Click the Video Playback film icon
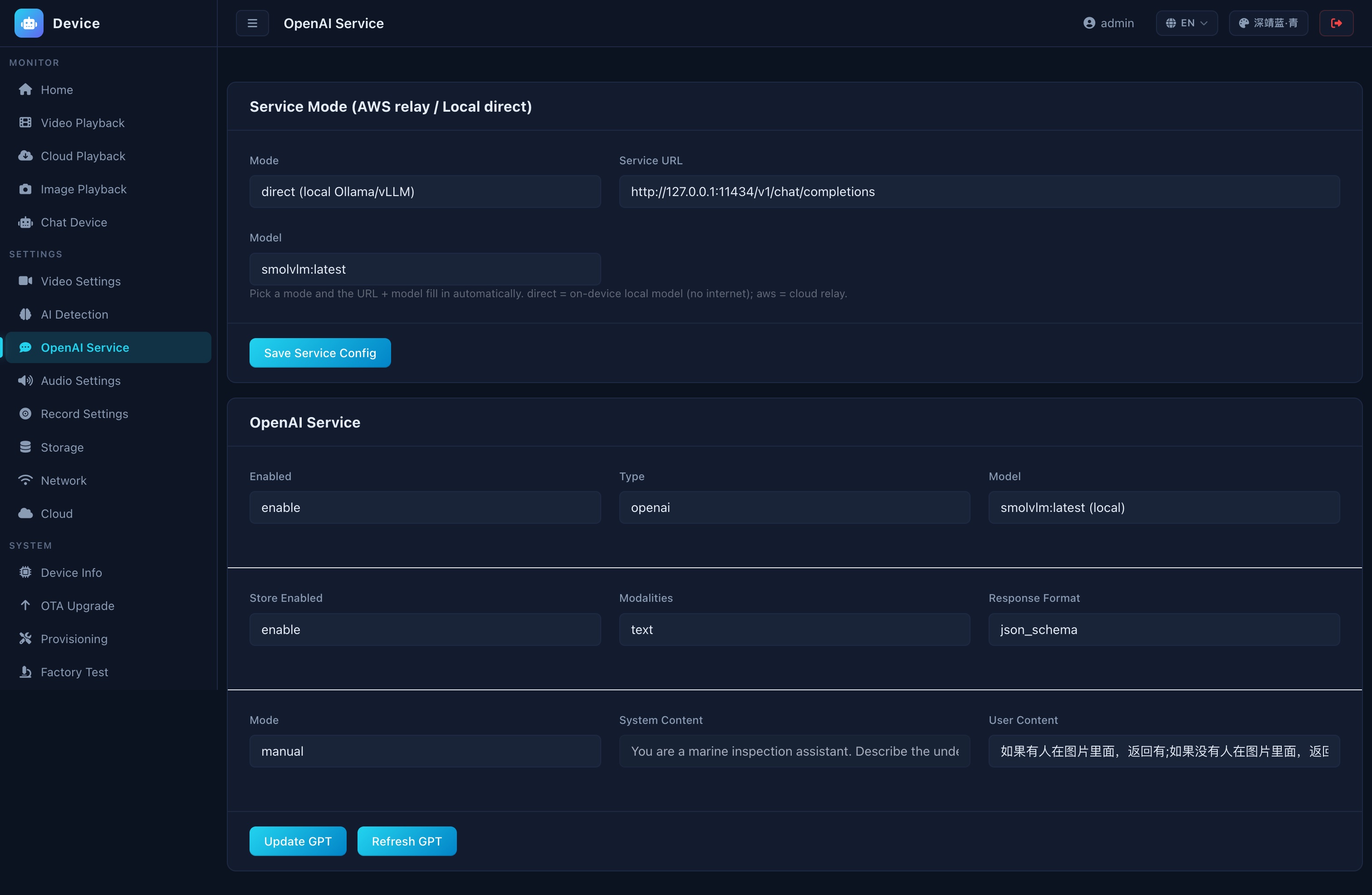The image size is (1372, 895). click(x=25, y=122)
